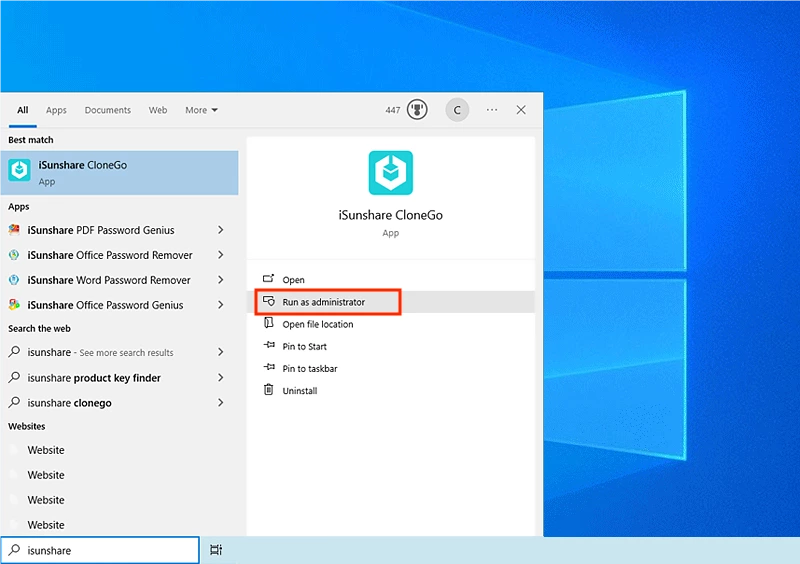Expand iSunshare Word Password Remover options
The width and height of the screenshot is (800, 564).
(220, 280)
